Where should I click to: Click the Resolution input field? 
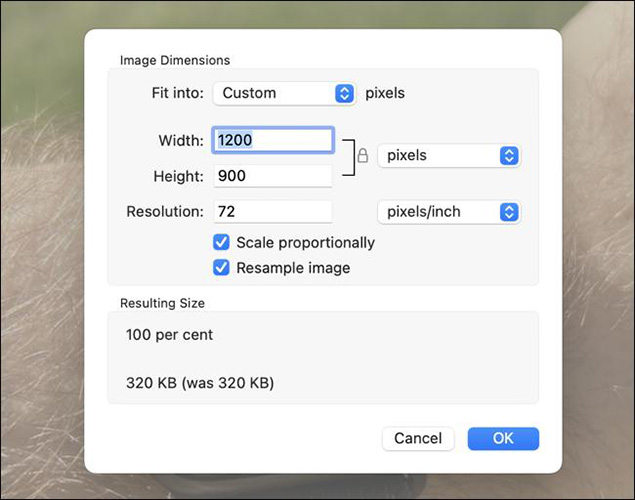pos(273,211)
